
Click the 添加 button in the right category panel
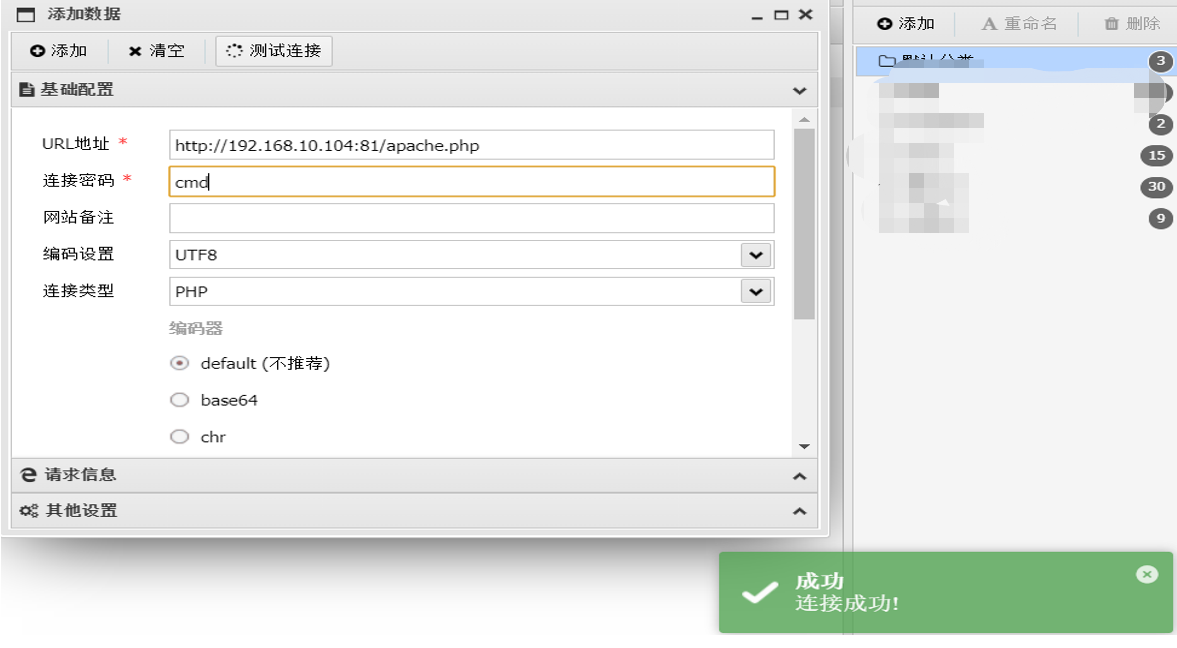906,24
